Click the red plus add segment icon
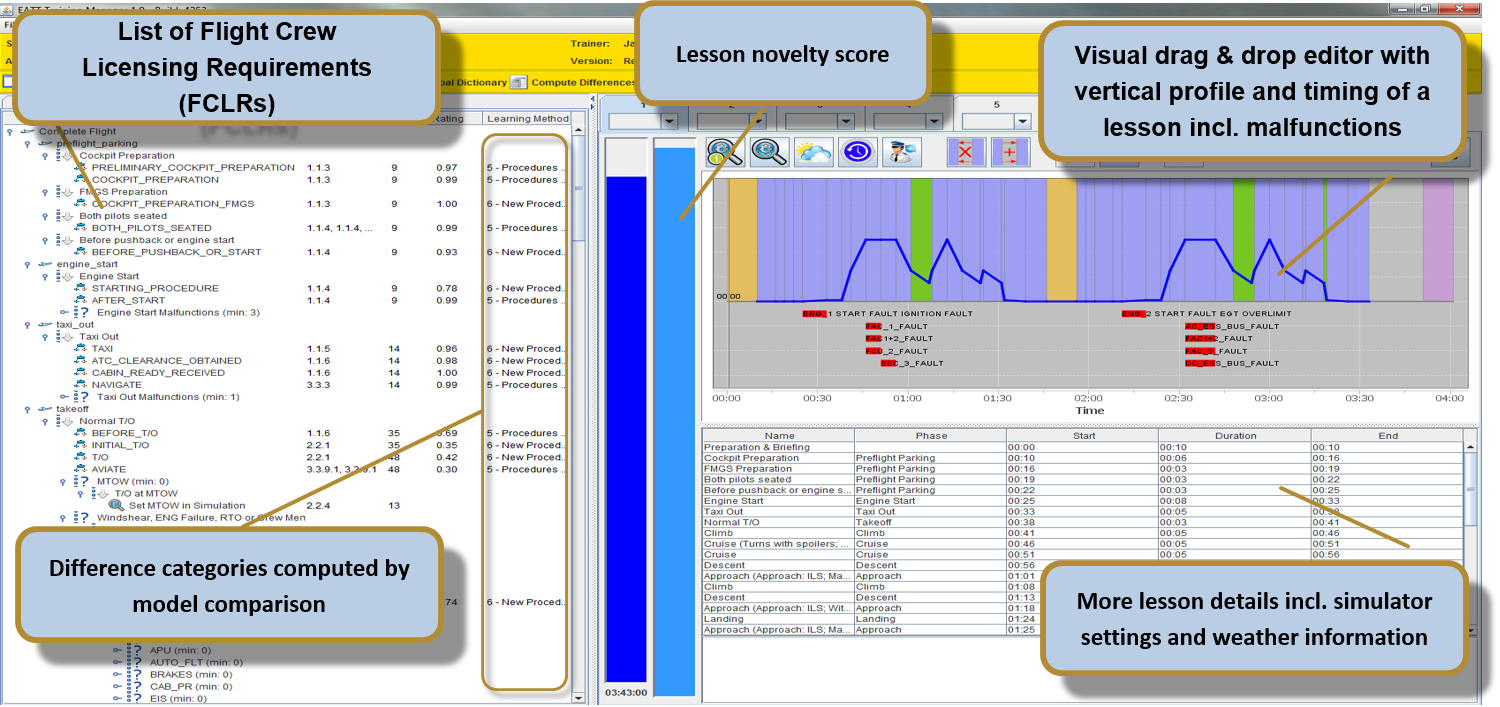The image size is (1500, 707). tap(1010, 152)
